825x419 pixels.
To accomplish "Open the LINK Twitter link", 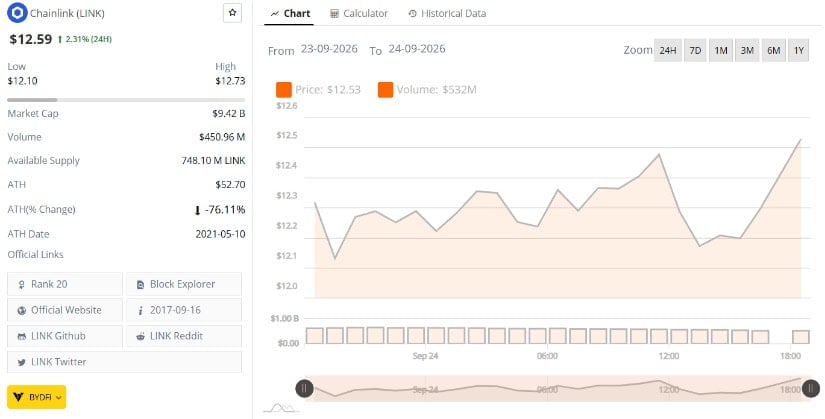I will (x=125, y=362).
